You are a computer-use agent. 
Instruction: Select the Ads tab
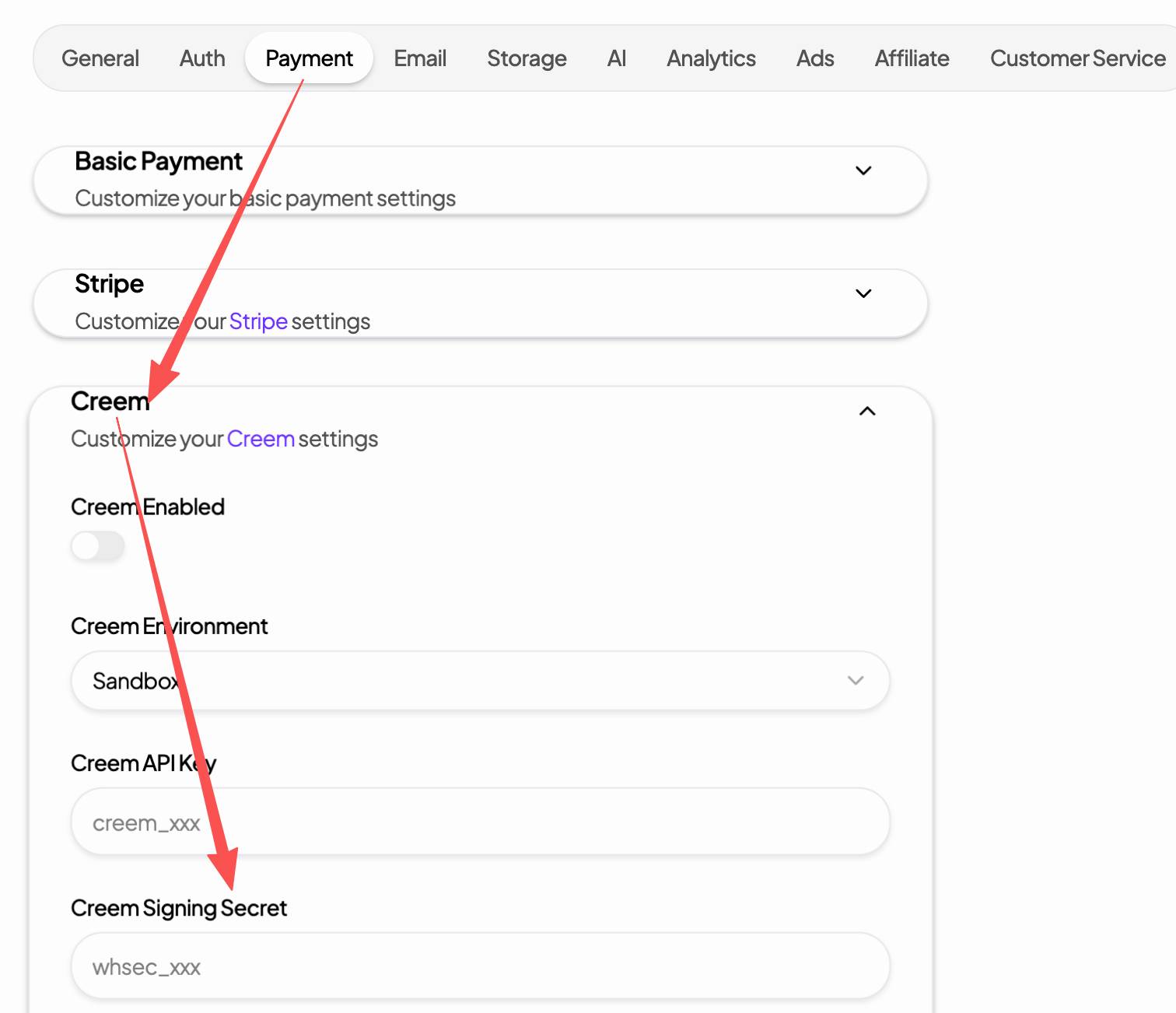tap(815, 58)
